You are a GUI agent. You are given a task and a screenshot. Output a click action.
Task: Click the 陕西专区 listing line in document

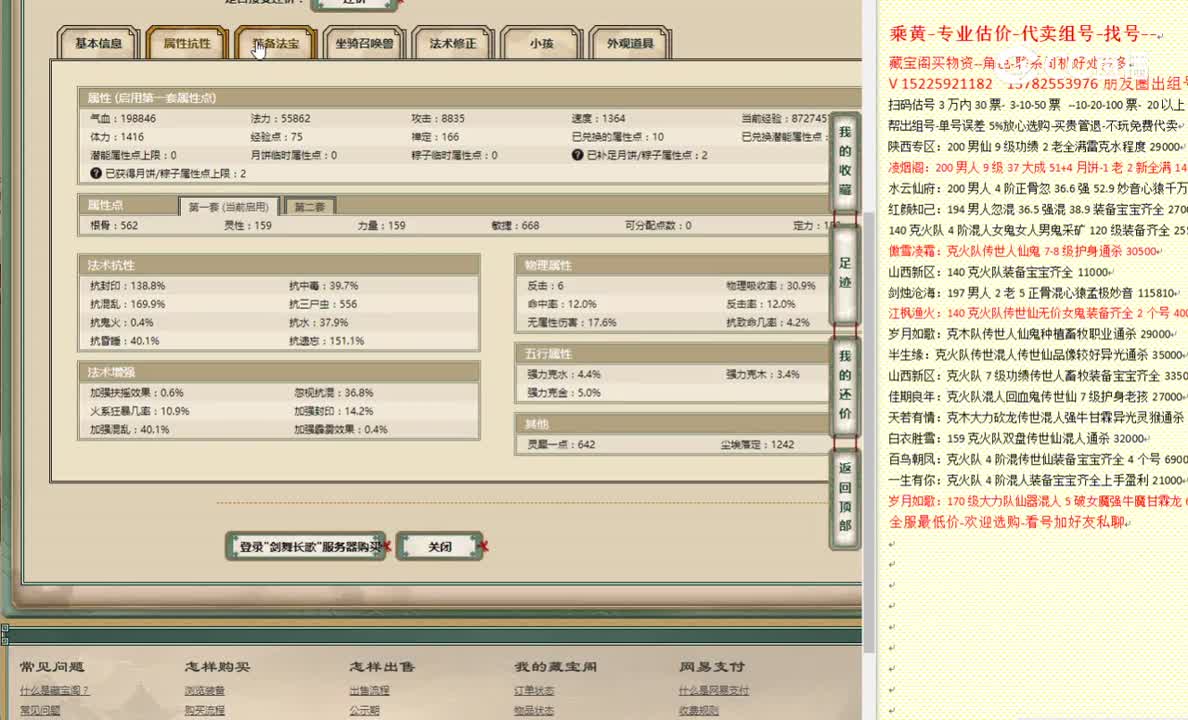click(x=1036, y=146)
